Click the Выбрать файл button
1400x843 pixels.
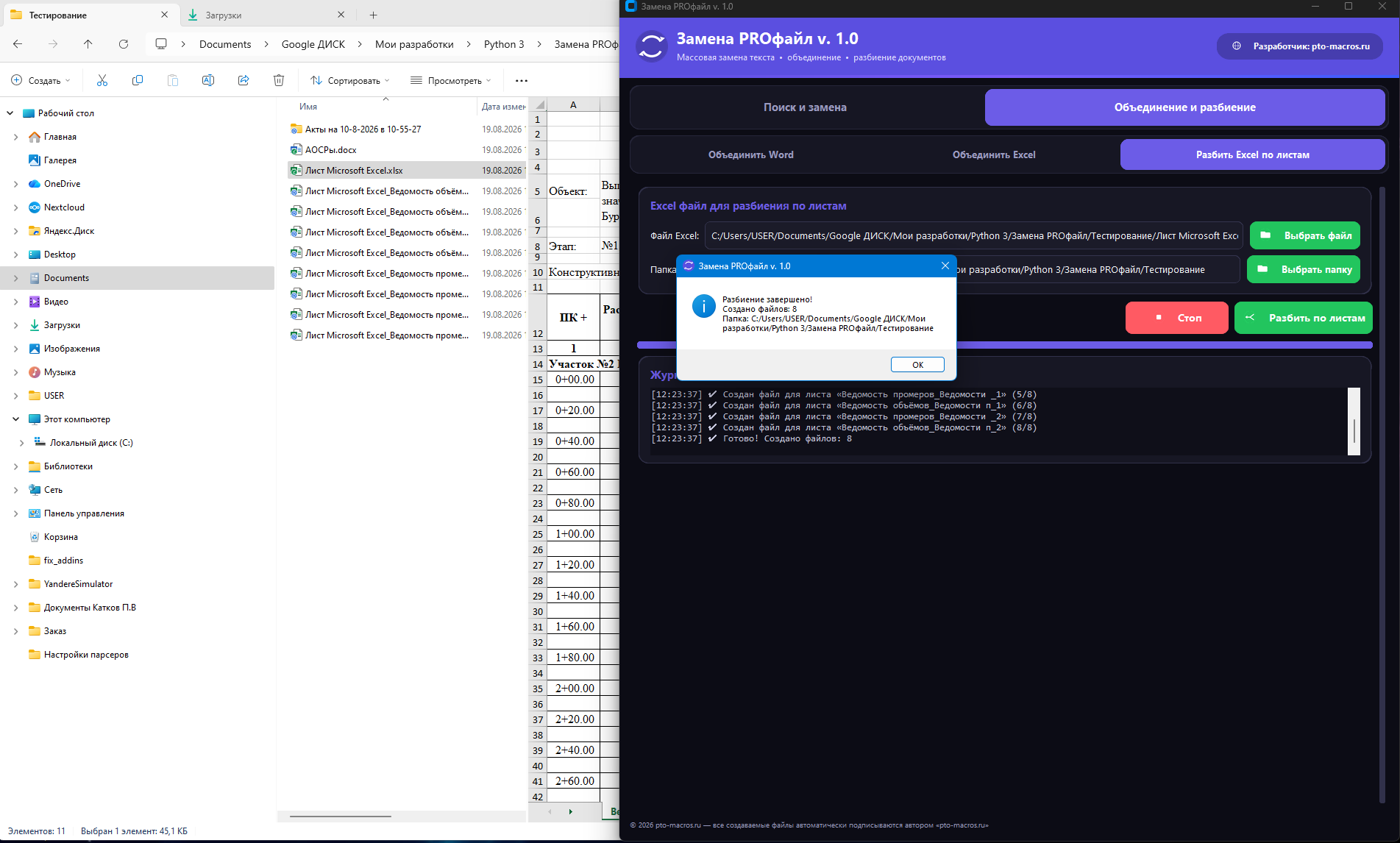[1305, 235]
